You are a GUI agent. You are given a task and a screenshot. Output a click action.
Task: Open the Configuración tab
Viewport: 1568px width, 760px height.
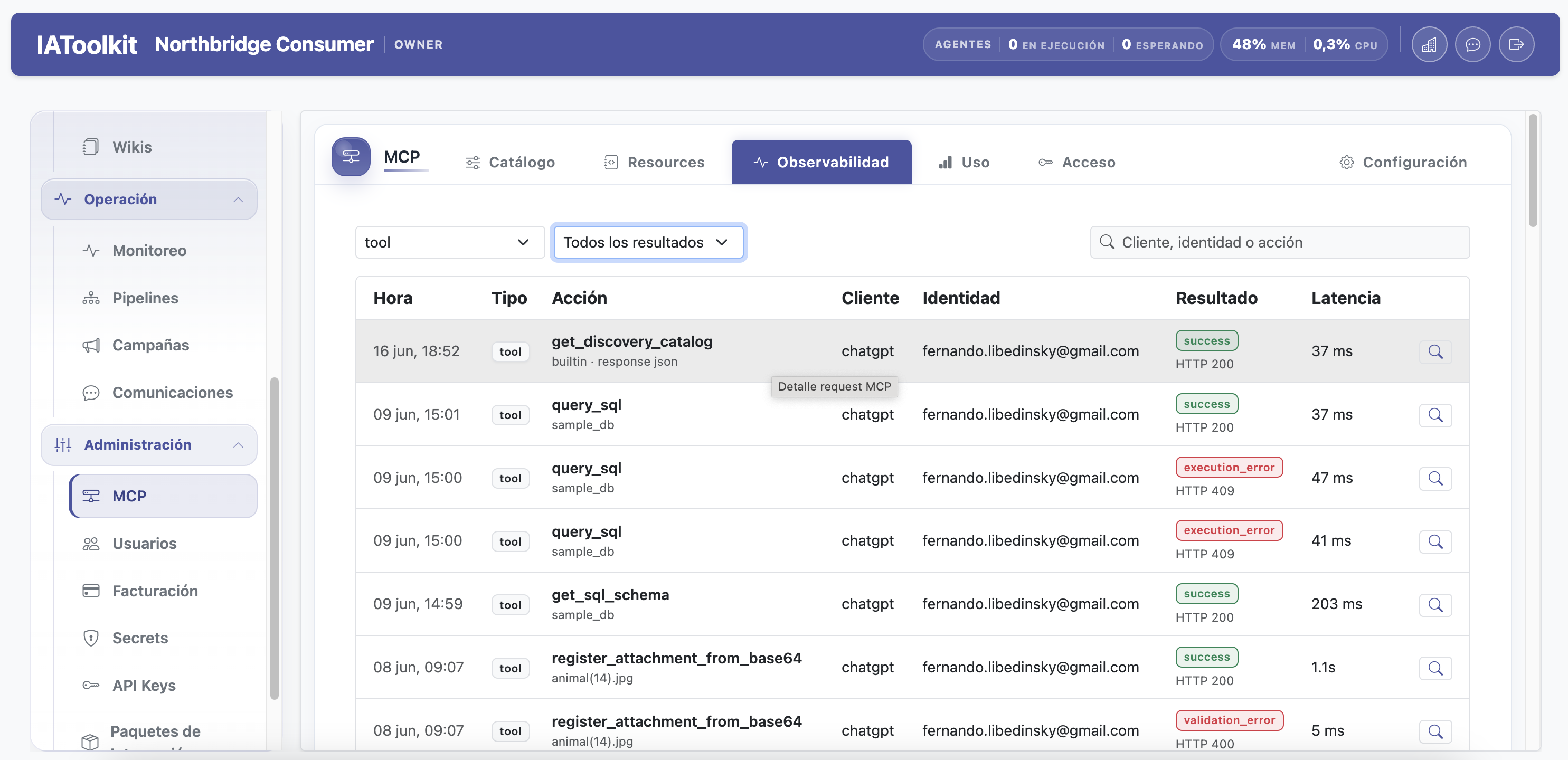[1403, 163]
